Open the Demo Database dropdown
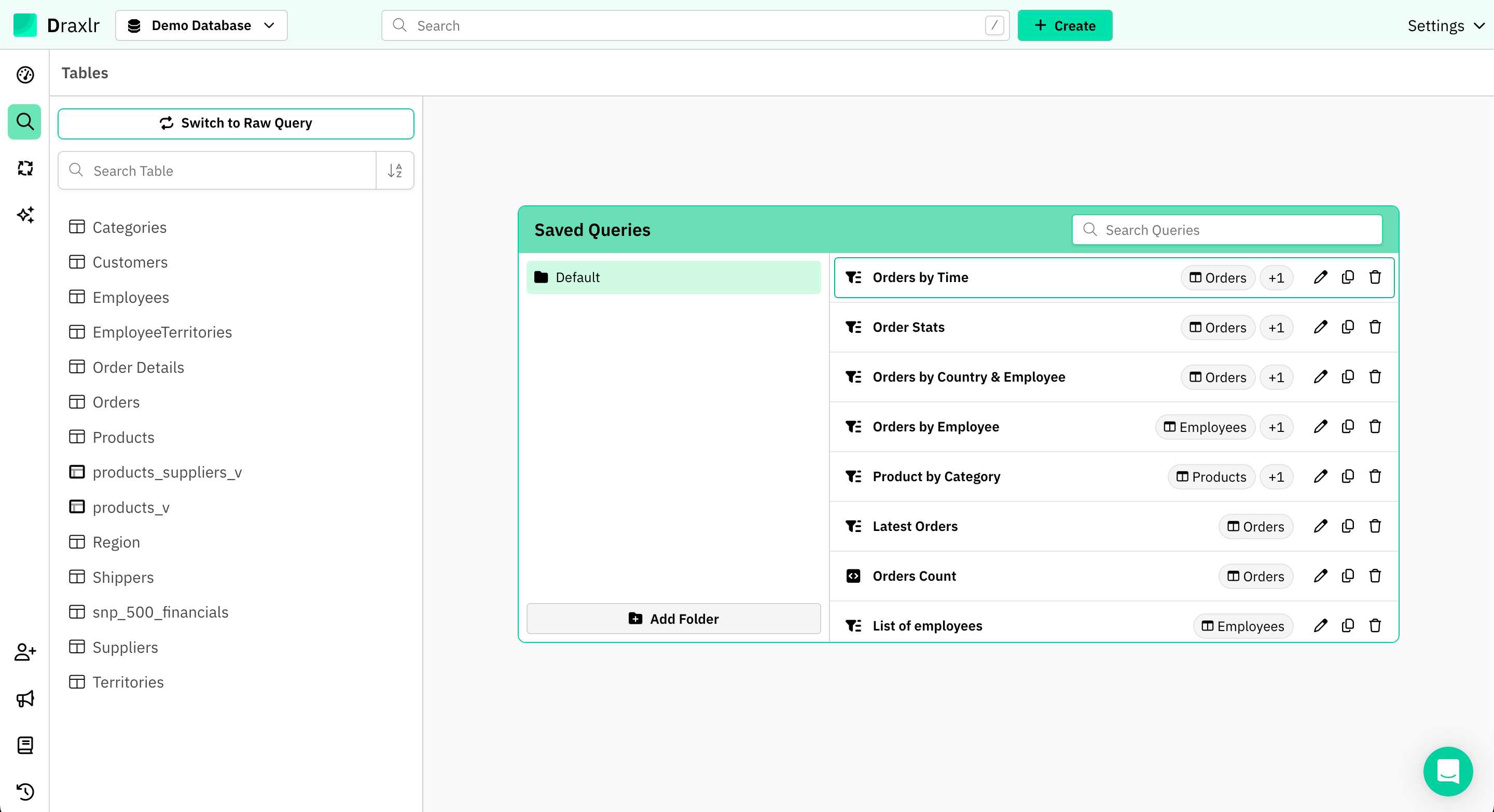The image size is (1494, 812). (201, 25)
